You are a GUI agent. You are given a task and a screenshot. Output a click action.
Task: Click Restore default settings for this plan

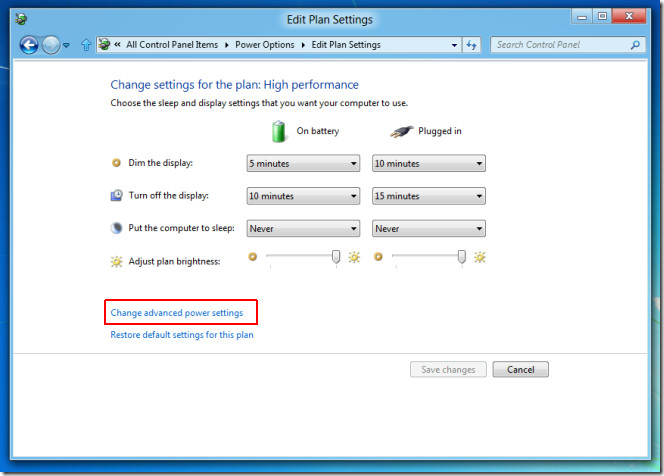click(x=182, y=335)
